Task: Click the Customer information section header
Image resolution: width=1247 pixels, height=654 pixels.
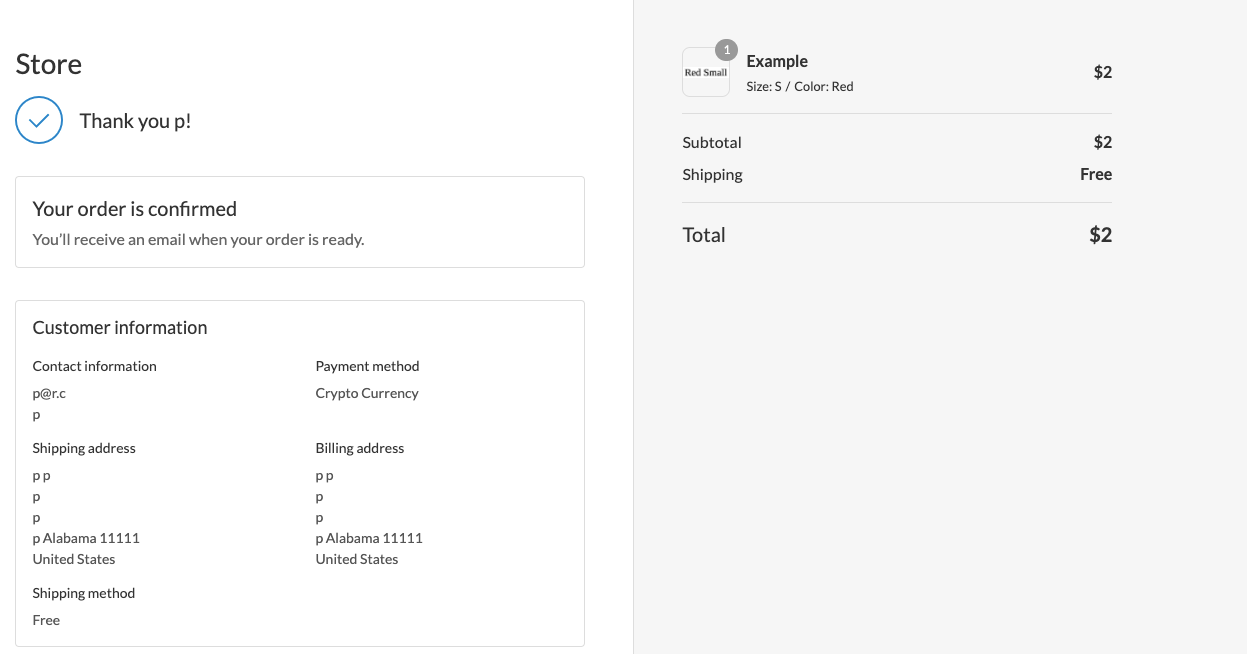Action: [x=119, y=327]
